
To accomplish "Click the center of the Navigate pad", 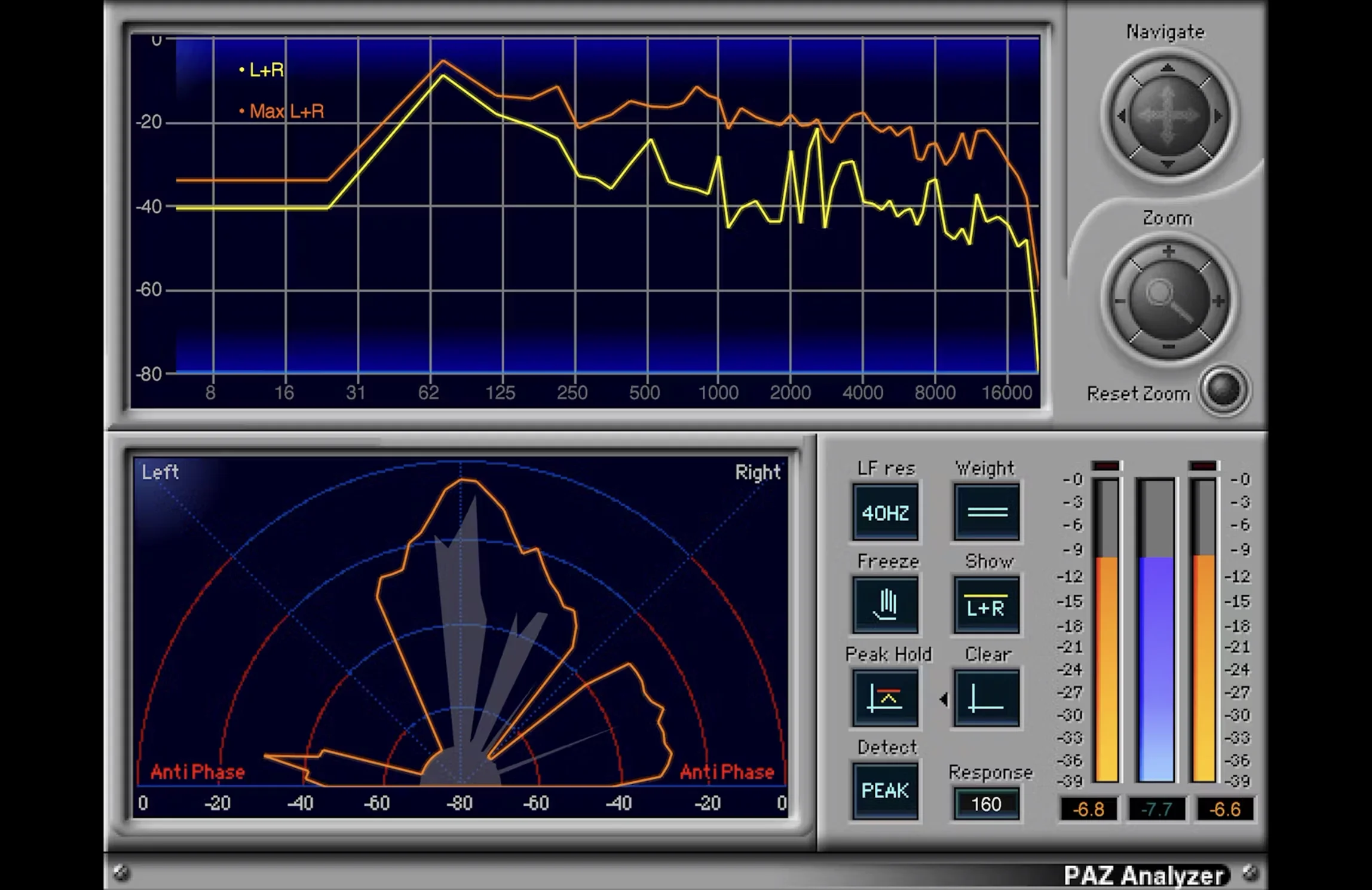I will pos(1168,115).
